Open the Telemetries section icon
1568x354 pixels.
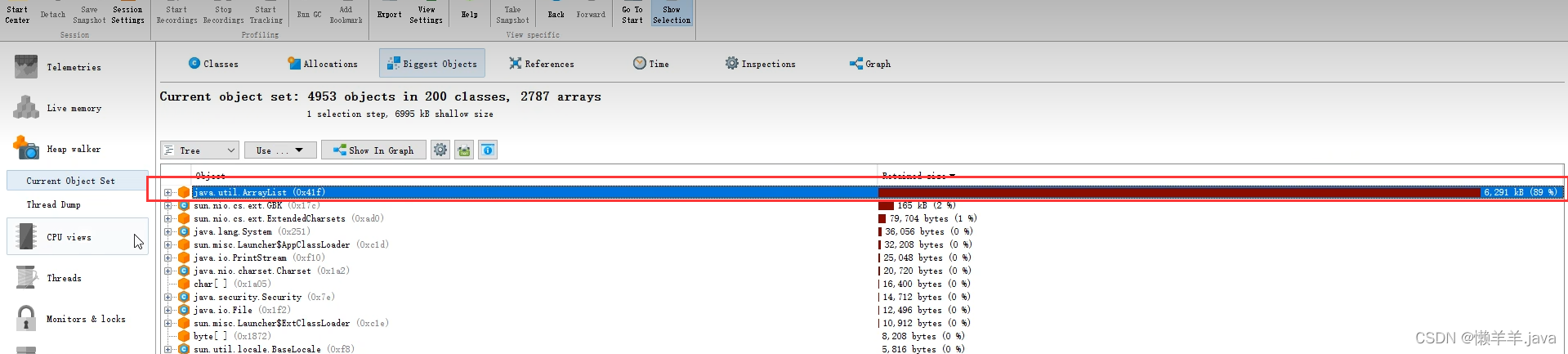click(x=26, y=67)
